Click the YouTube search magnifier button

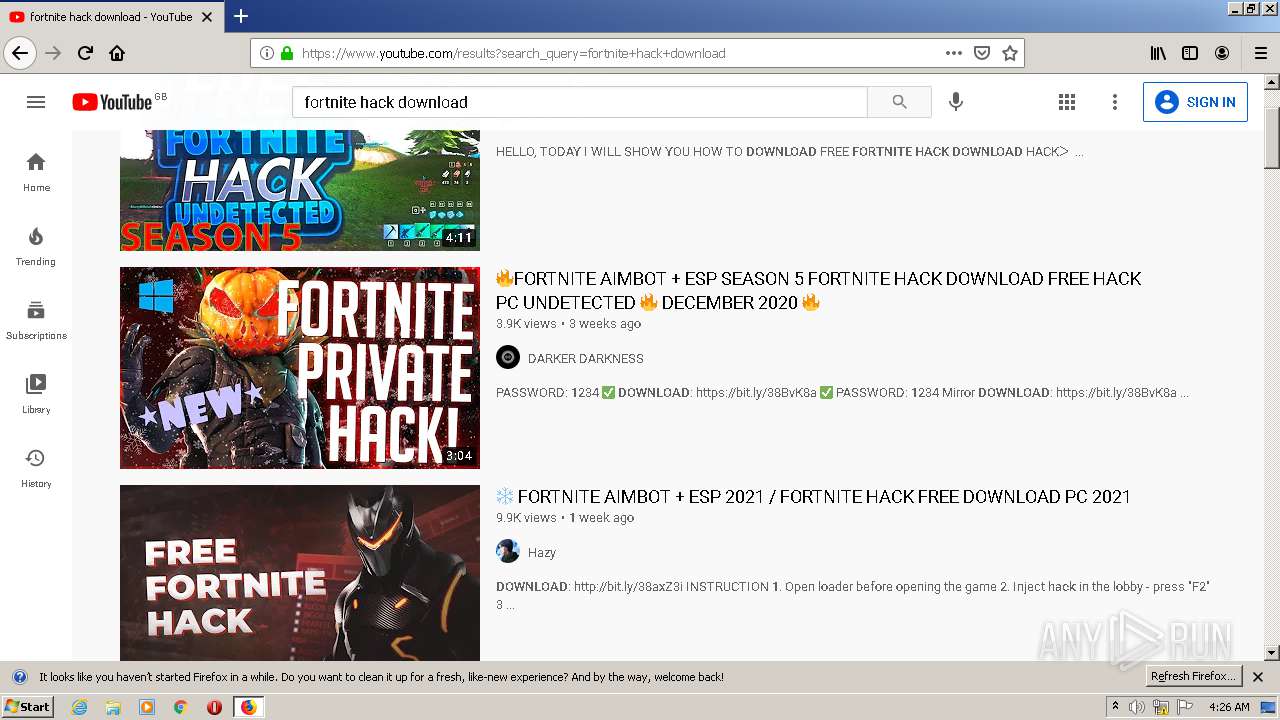(x=899, y=102)
